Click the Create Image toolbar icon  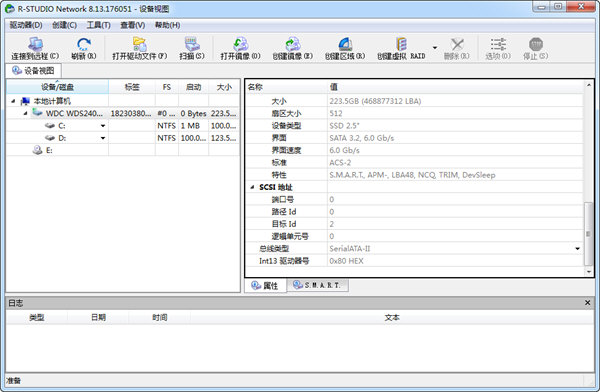click(293, 44)
